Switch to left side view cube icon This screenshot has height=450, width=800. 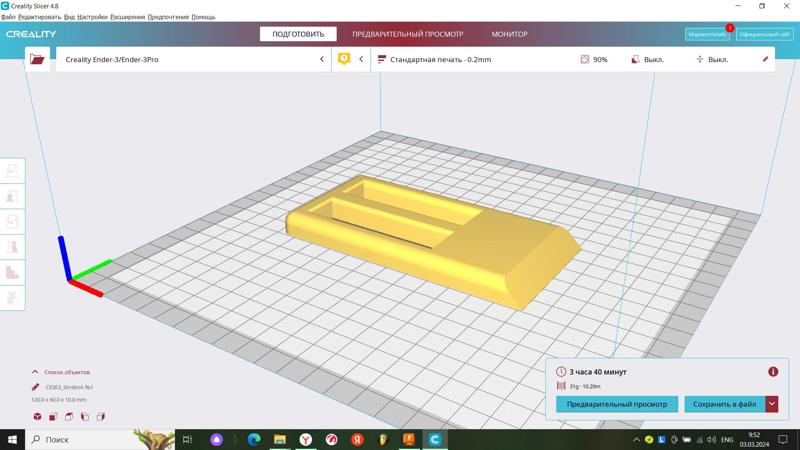coord(85,417)
